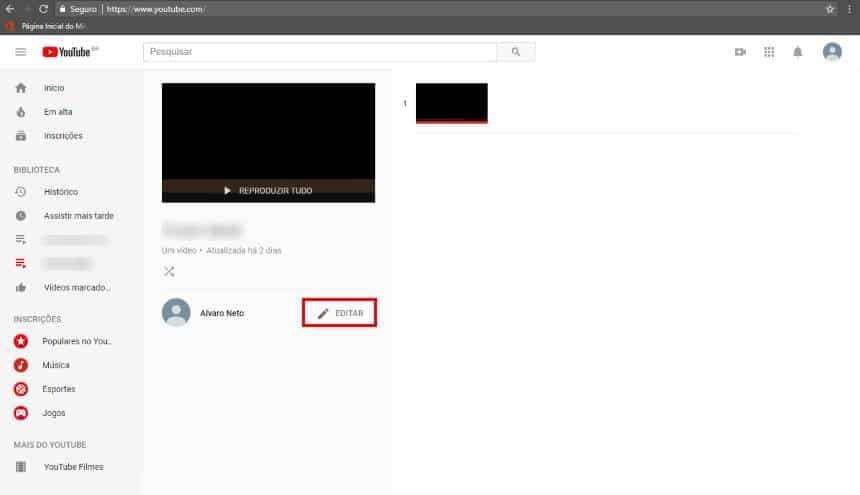Open the Alvaro Neto channel link

222,313
